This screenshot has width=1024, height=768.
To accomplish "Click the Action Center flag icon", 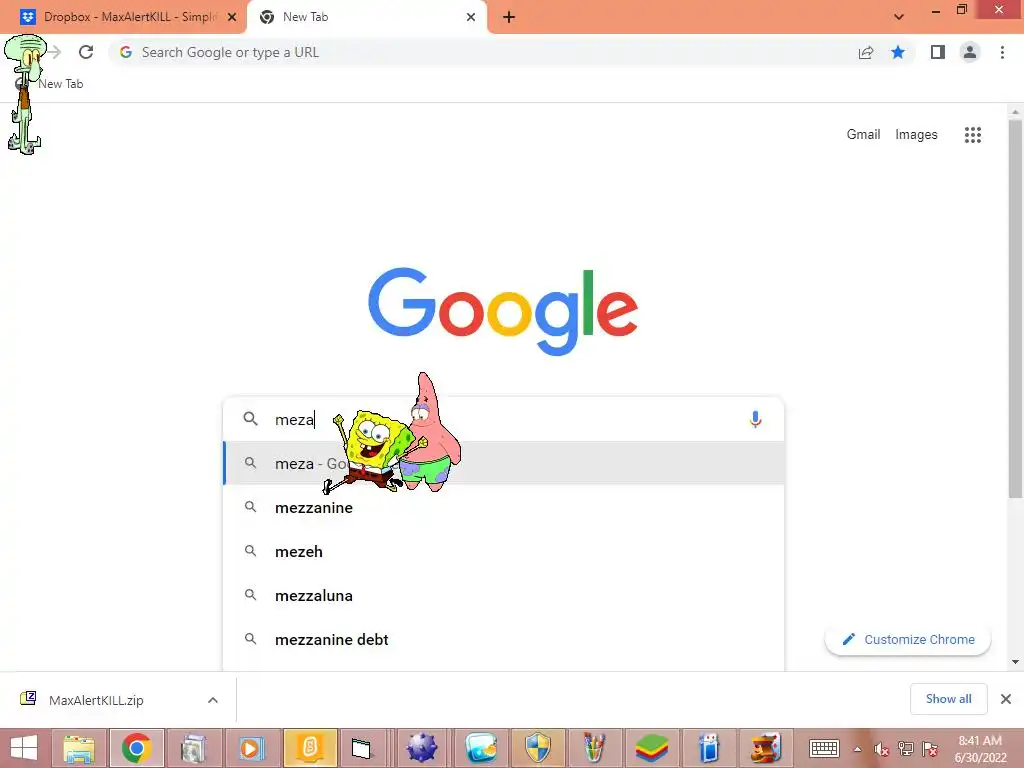I will pyautogui.click(x=930, y=749).
